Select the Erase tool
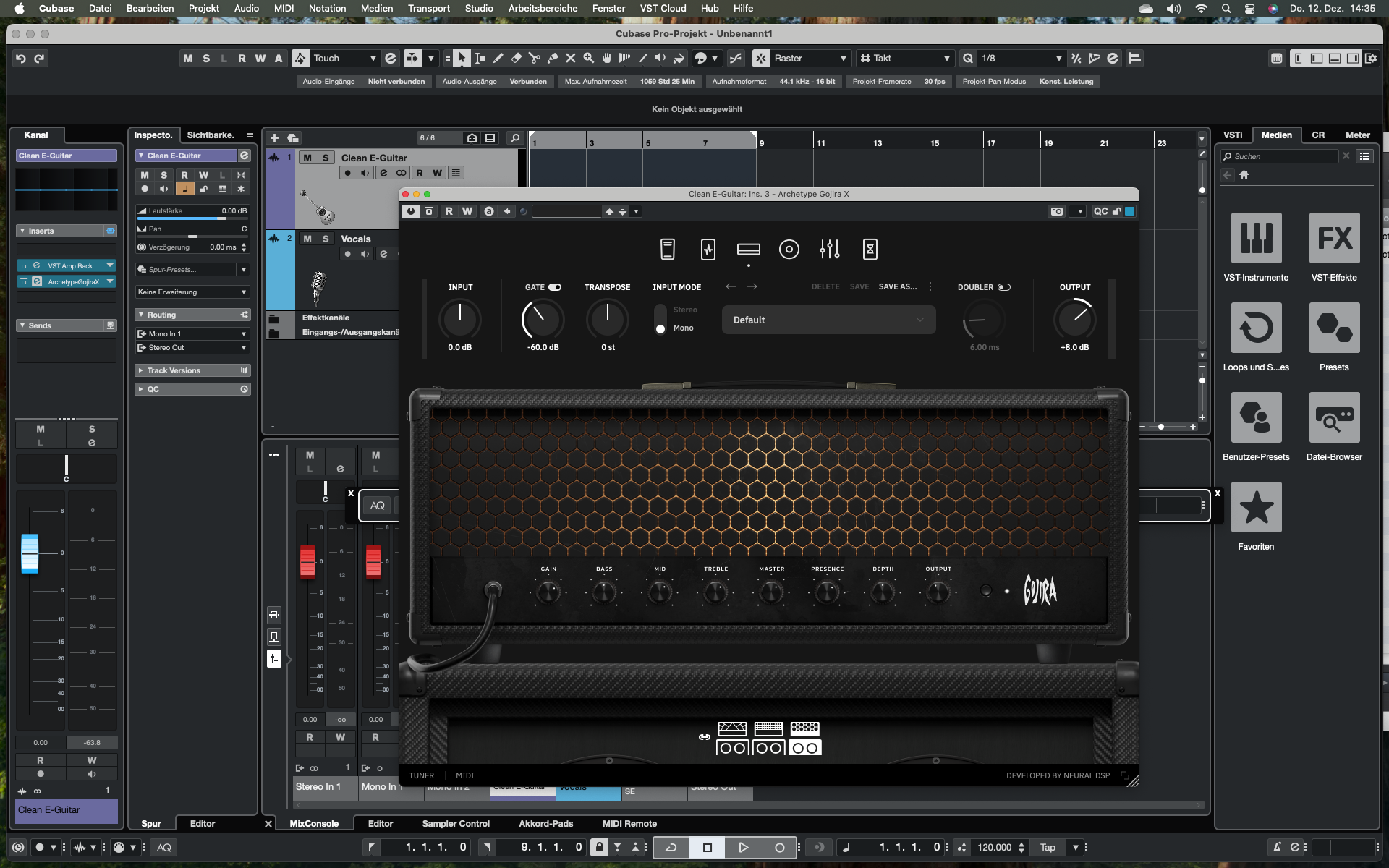Viewport: 1389px width, 868px height. pos(517,58)
